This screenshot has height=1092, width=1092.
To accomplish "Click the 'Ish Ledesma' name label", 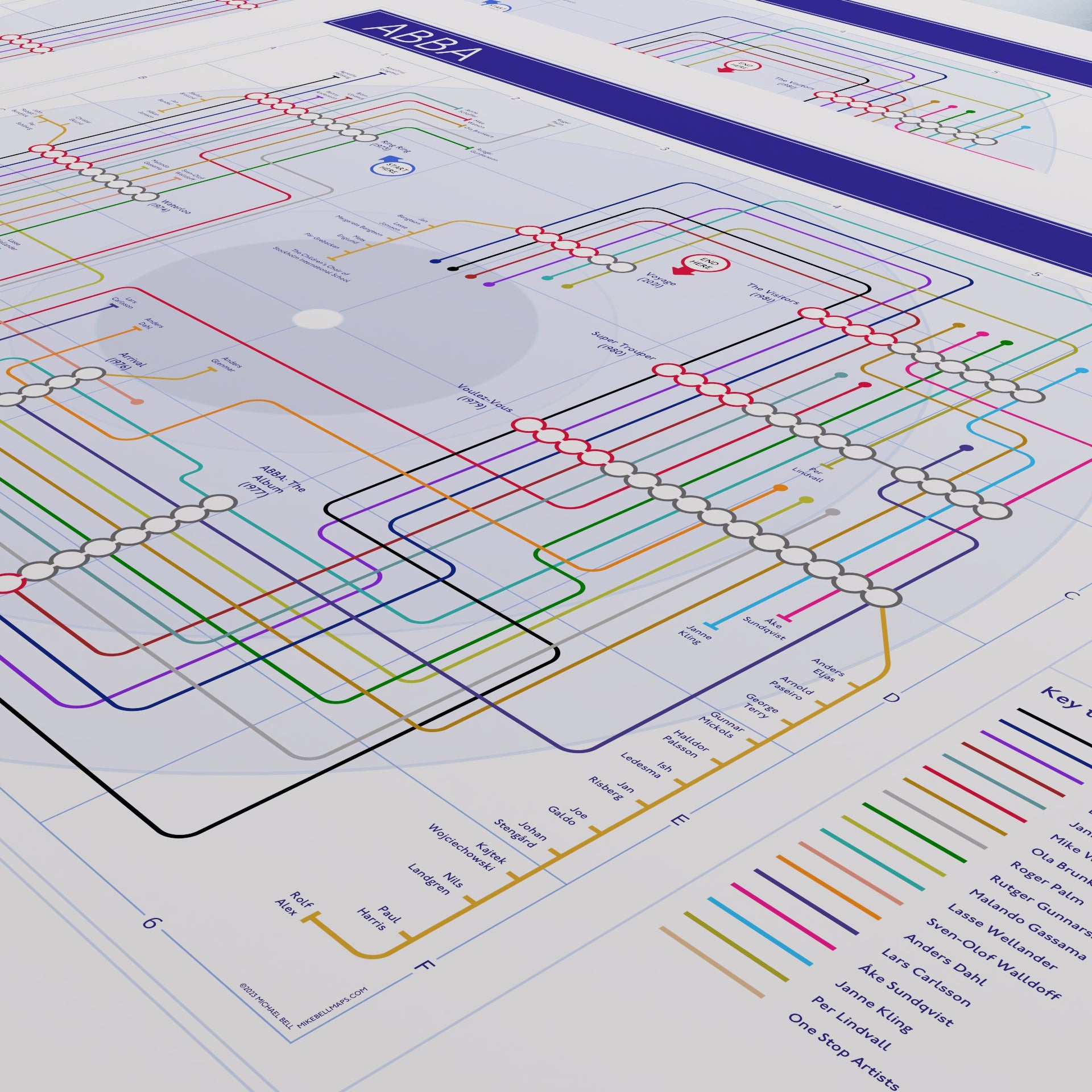I will tap(647, 764).
